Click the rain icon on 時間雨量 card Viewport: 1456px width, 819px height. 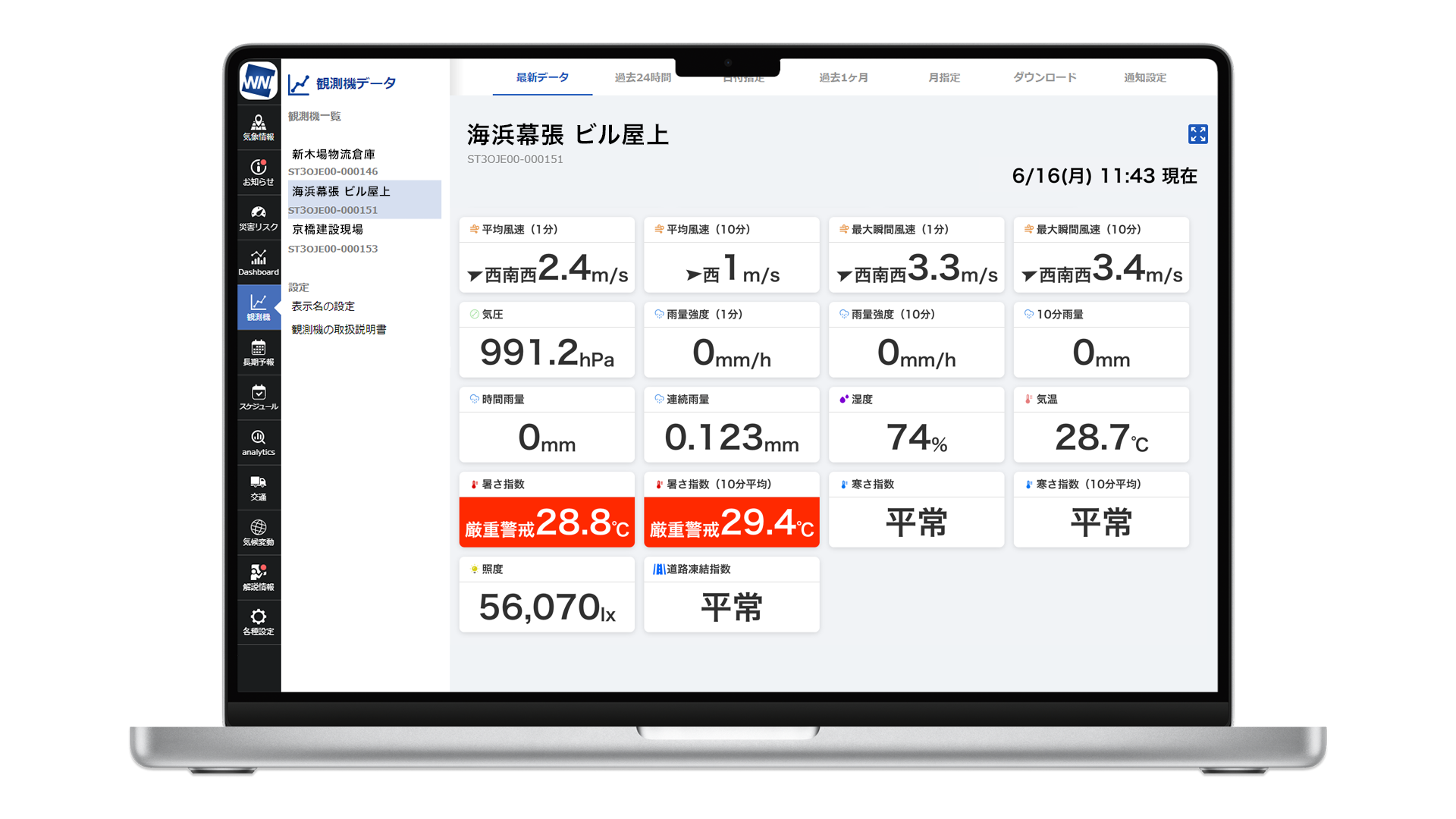[474, 399]
